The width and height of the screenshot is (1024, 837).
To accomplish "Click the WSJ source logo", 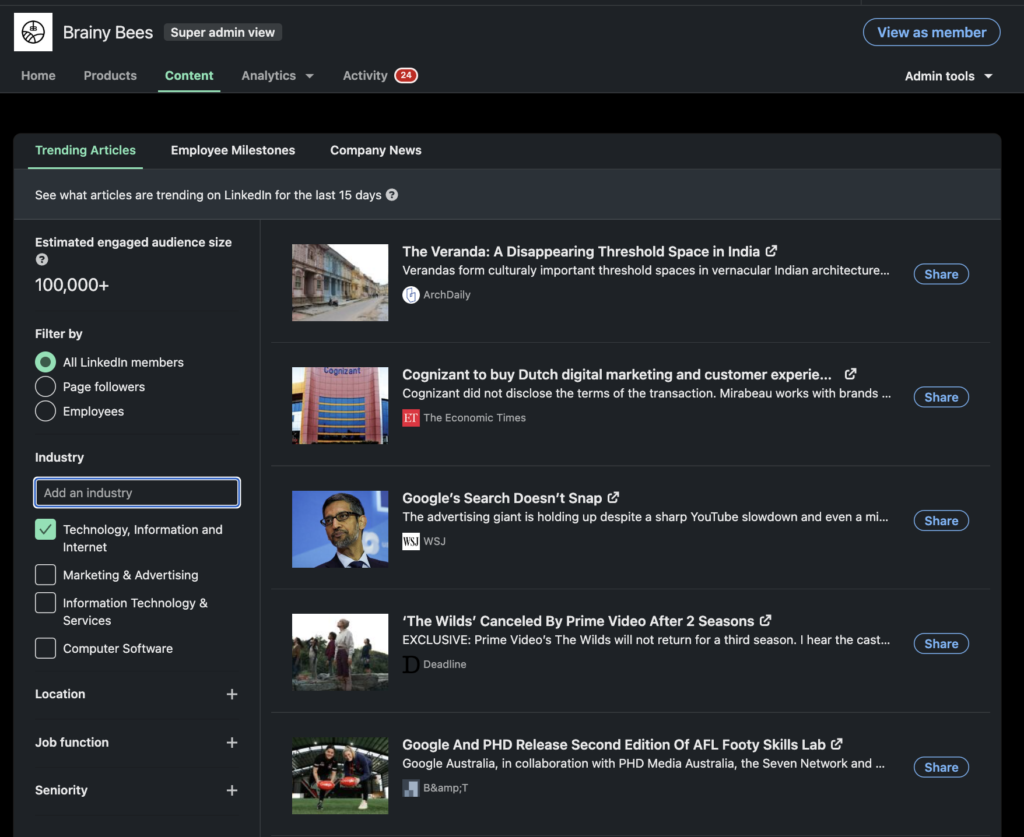I will (x=411, y=541).
